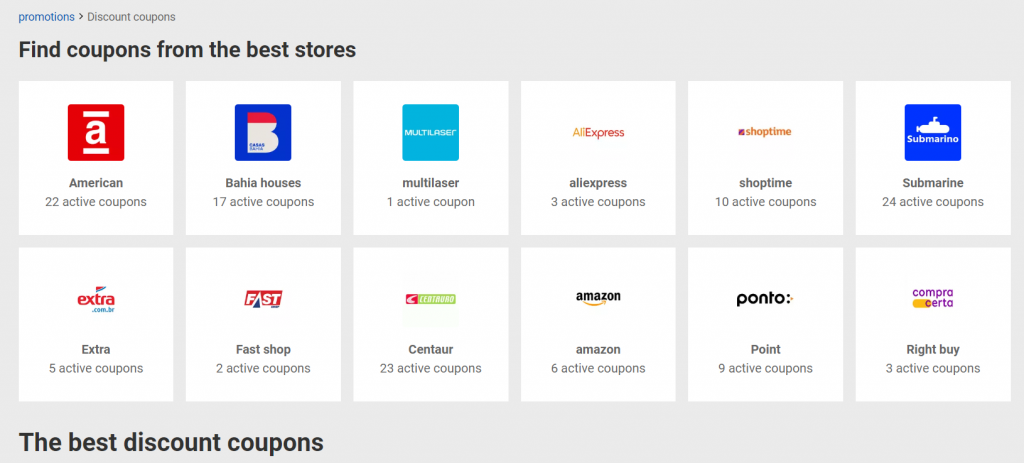Screen dimensions: 1024x463
Task: Open the Extra.com.br logo
Action: [96, 299]
